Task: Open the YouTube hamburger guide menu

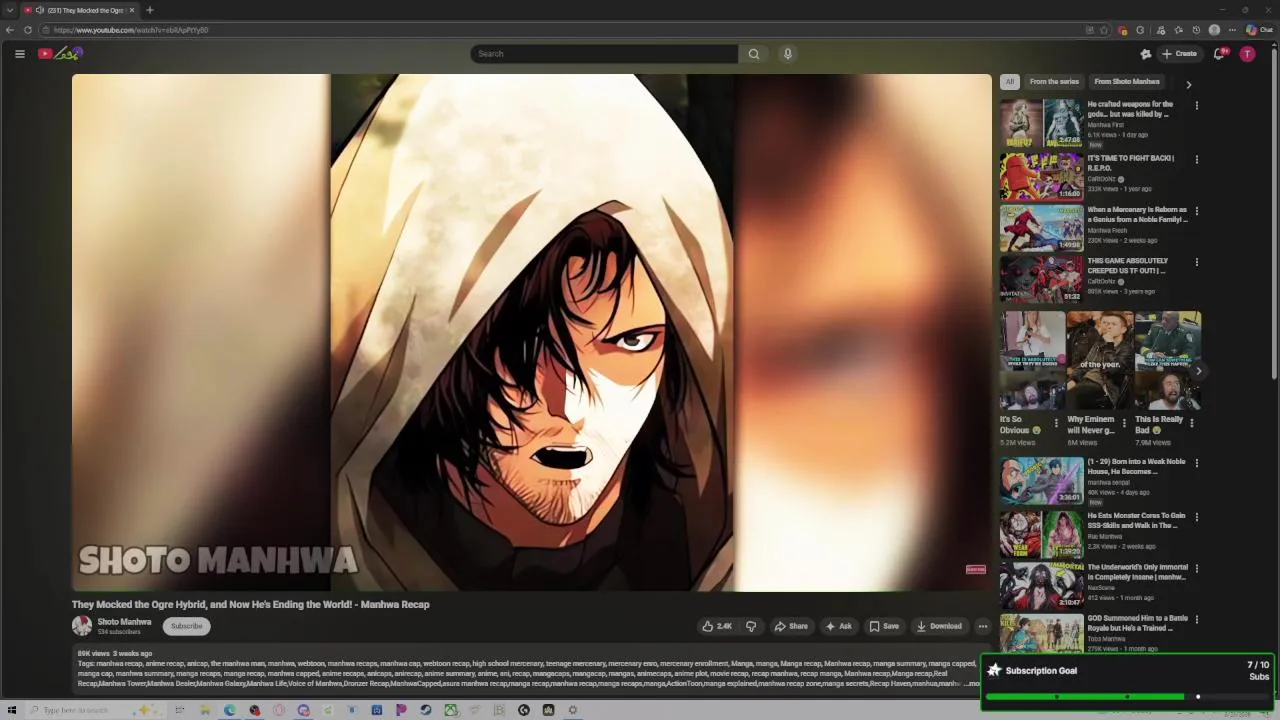Action: tap(19, 54)
